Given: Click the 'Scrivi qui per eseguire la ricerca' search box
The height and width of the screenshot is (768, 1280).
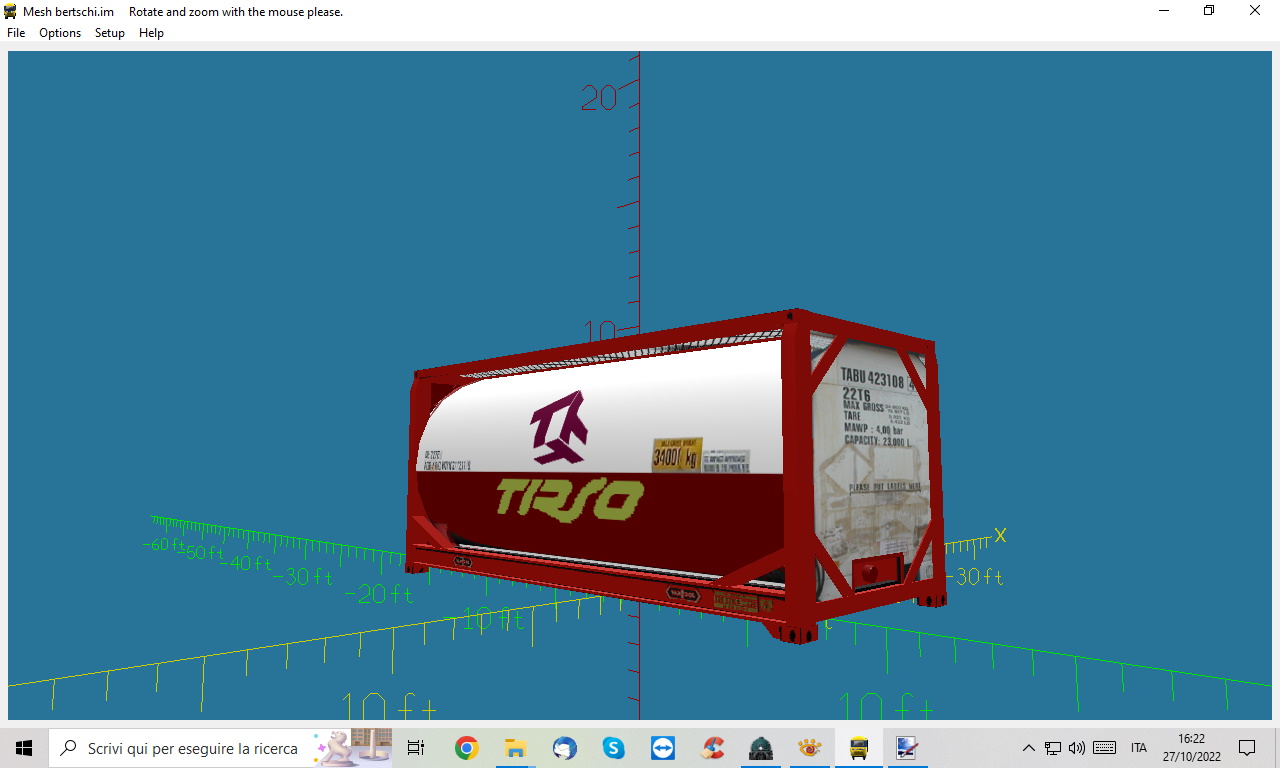Looking at the screenshot, I should [x=220, y=748].
